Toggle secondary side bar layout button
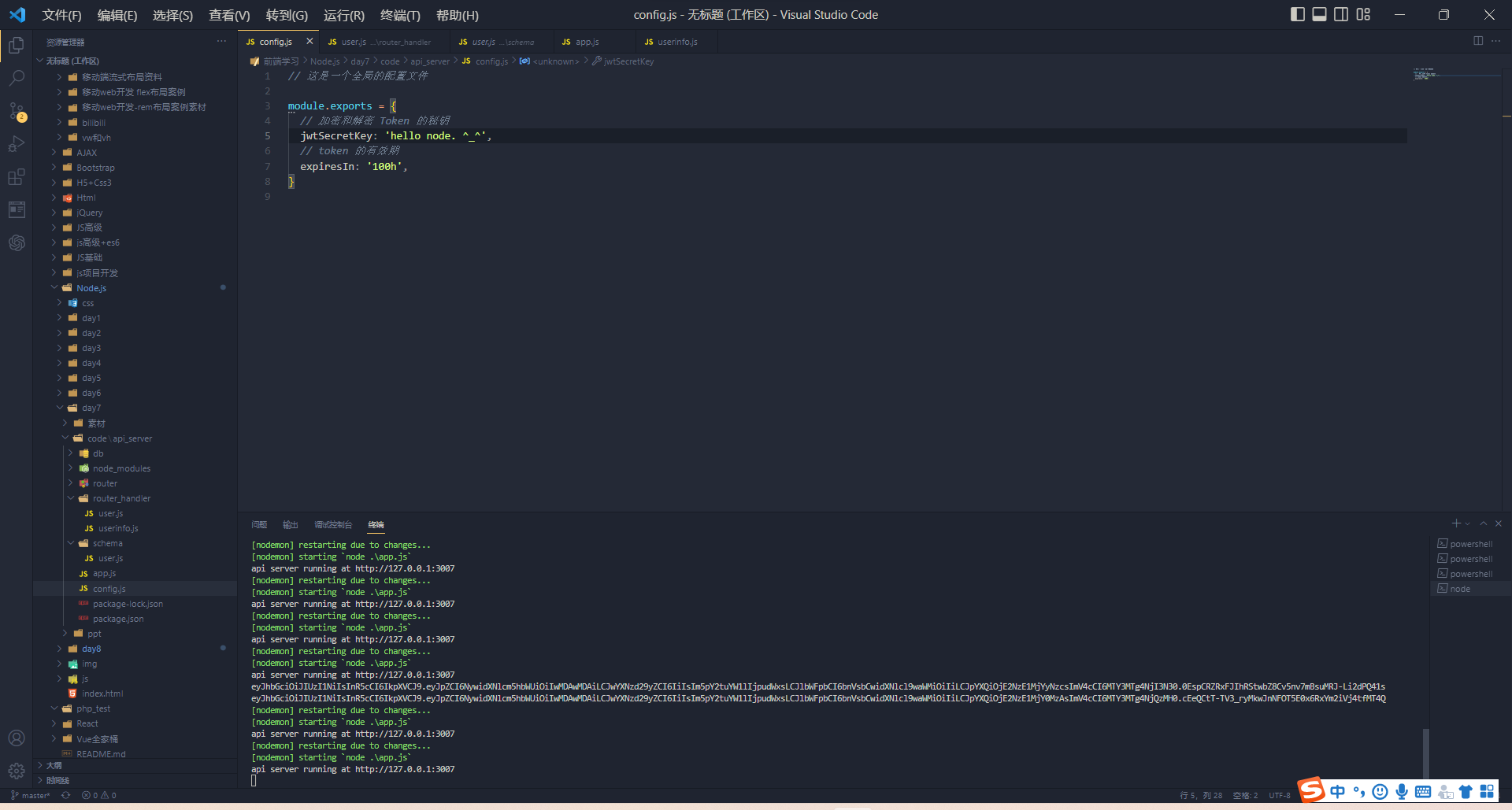 click(1341, 14)
